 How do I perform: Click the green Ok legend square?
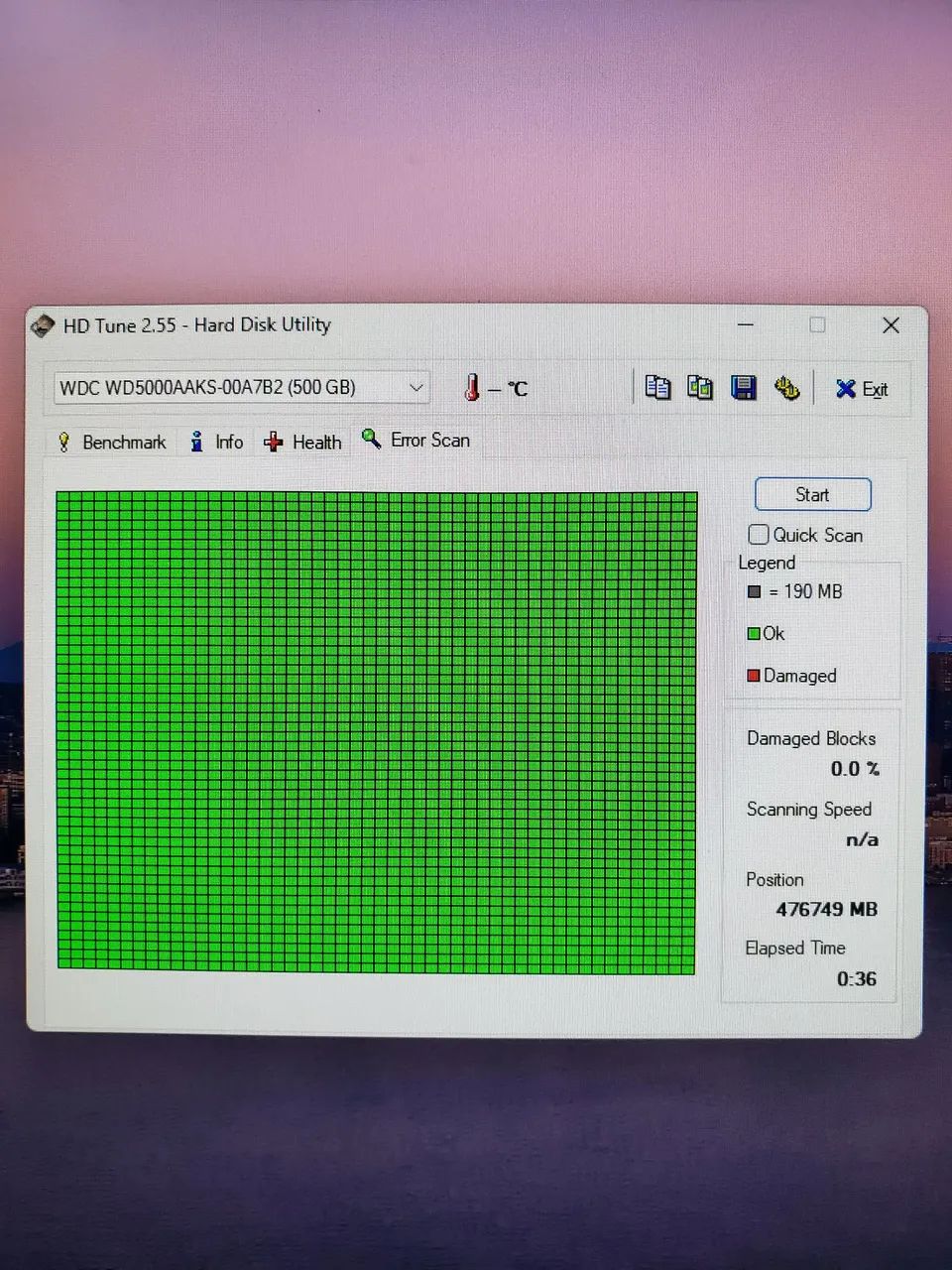point(754,633)
